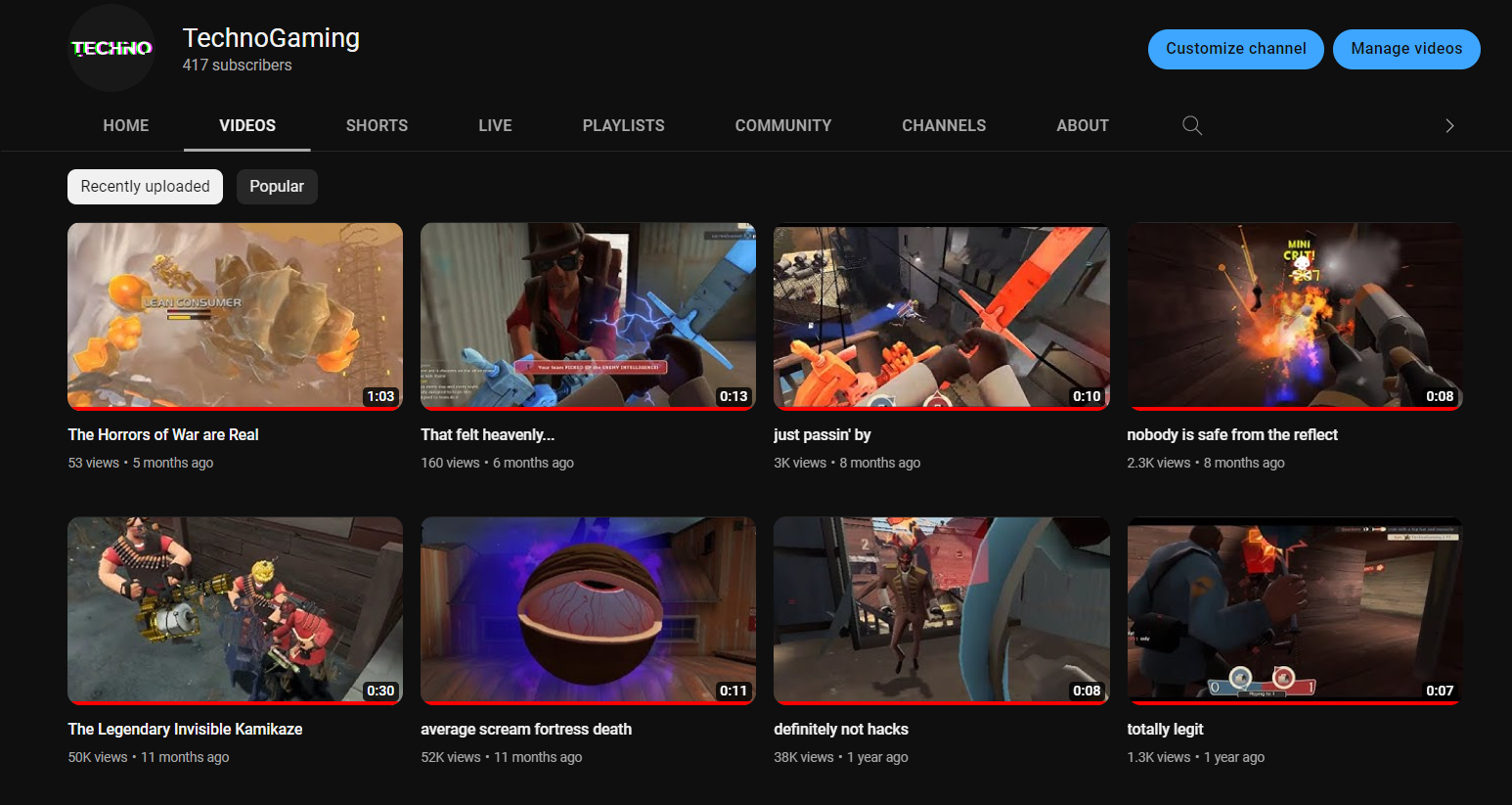
Task: Click the 417 subscribers count
Action: (237, 66)
